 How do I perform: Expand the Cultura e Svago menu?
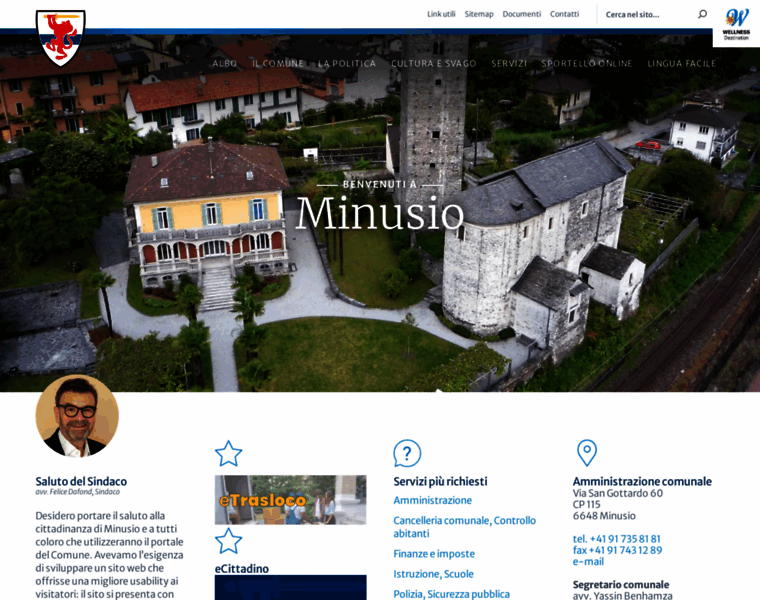click(434, 63)
